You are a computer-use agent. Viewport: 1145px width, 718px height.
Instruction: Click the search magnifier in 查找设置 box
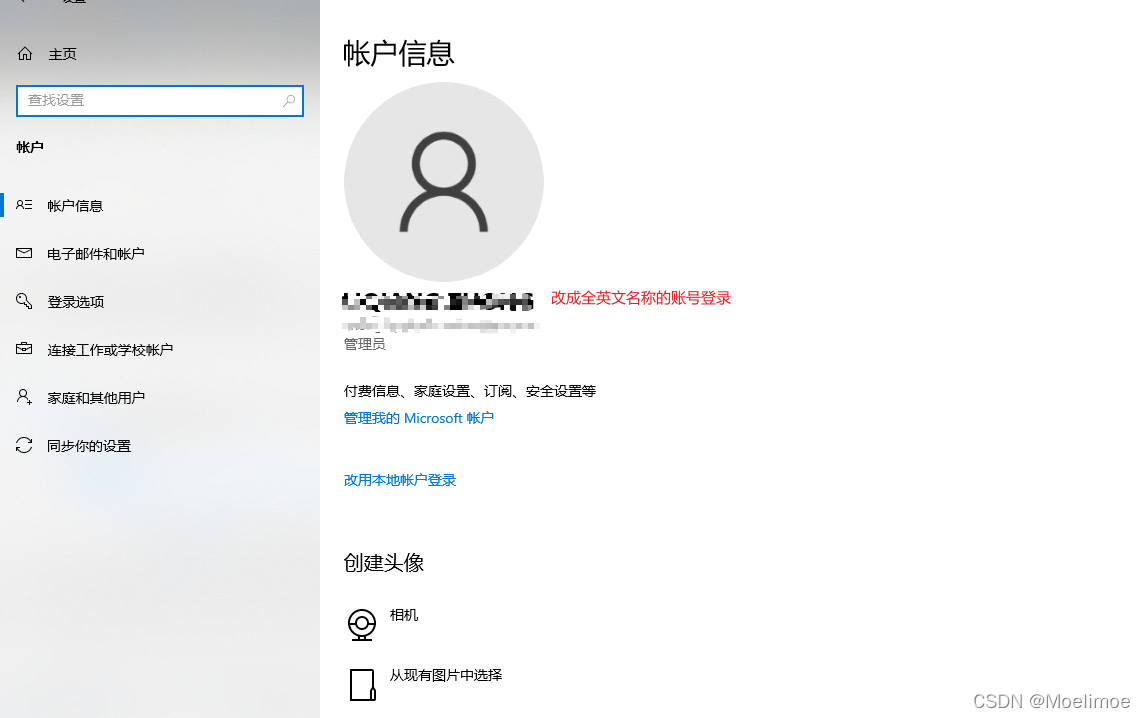[x=288, y=100]
